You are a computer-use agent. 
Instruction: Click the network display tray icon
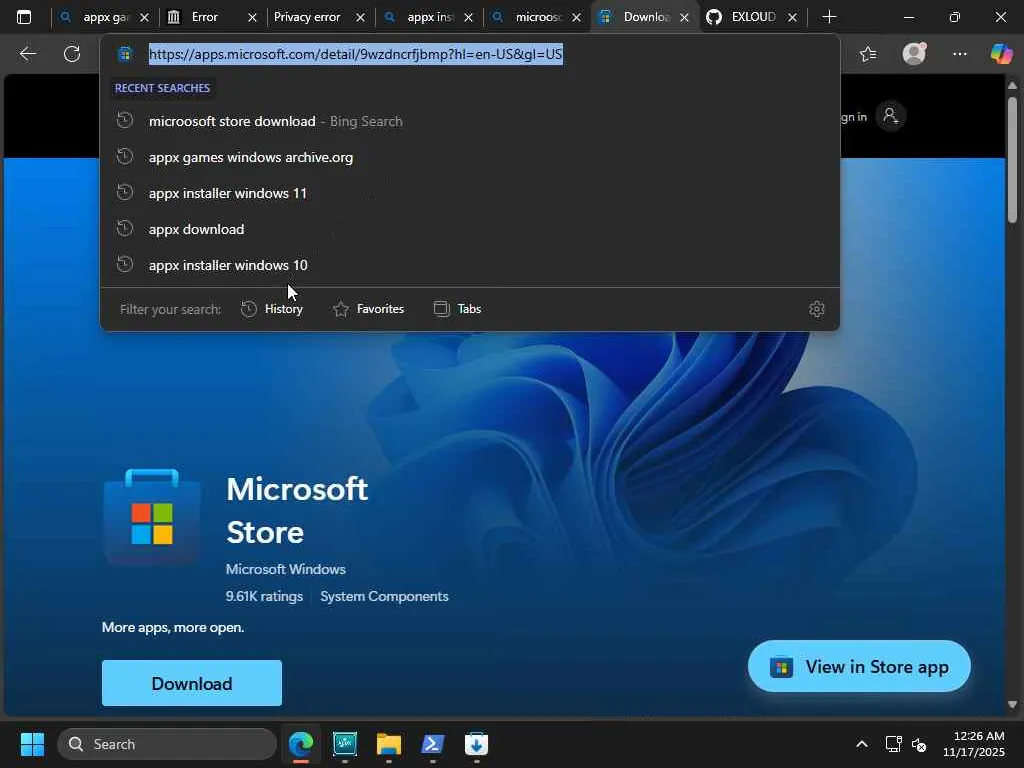[893, 744]
